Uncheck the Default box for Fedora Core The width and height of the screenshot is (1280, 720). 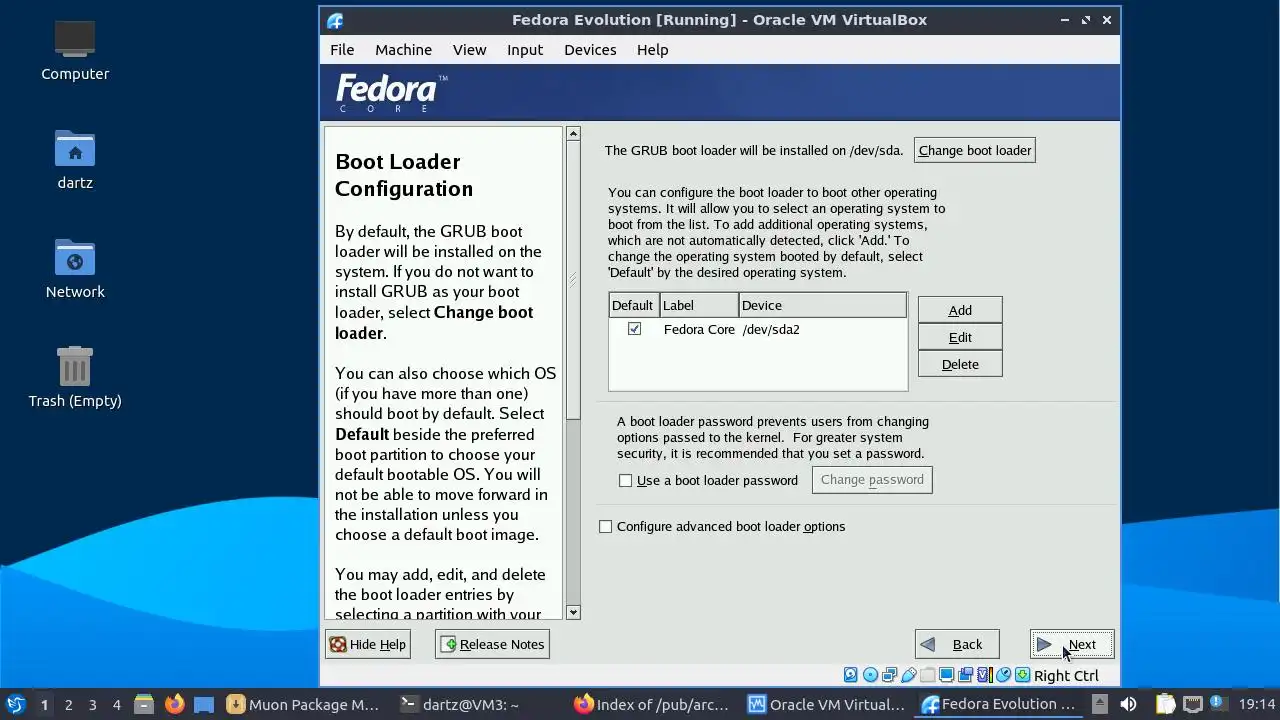(x=634, y=329)
